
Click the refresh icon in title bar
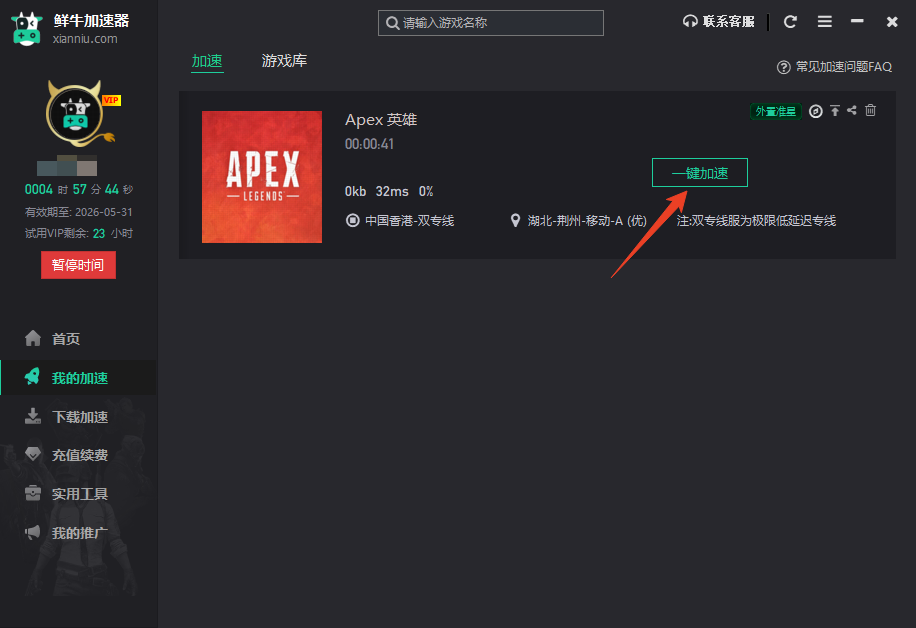tap(790, 22)
